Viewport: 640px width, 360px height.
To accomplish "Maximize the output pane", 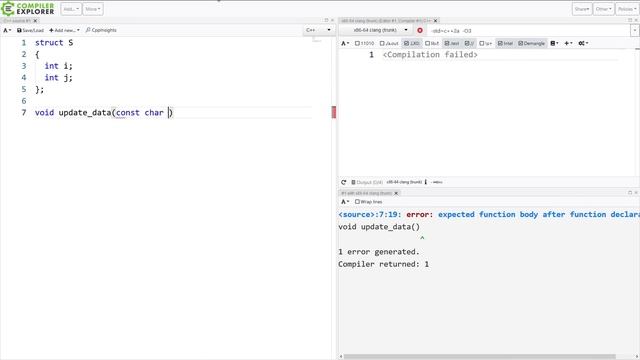I will click(630, 193).
